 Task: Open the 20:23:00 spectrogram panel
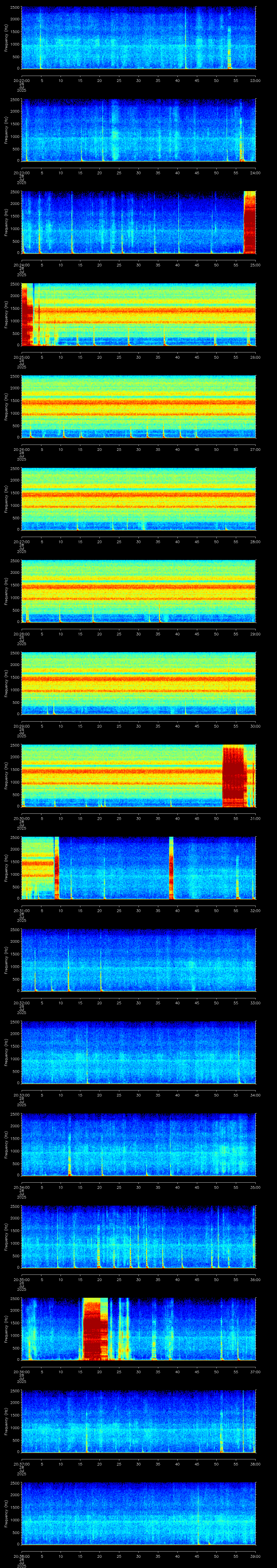click(x=138, y=130)
